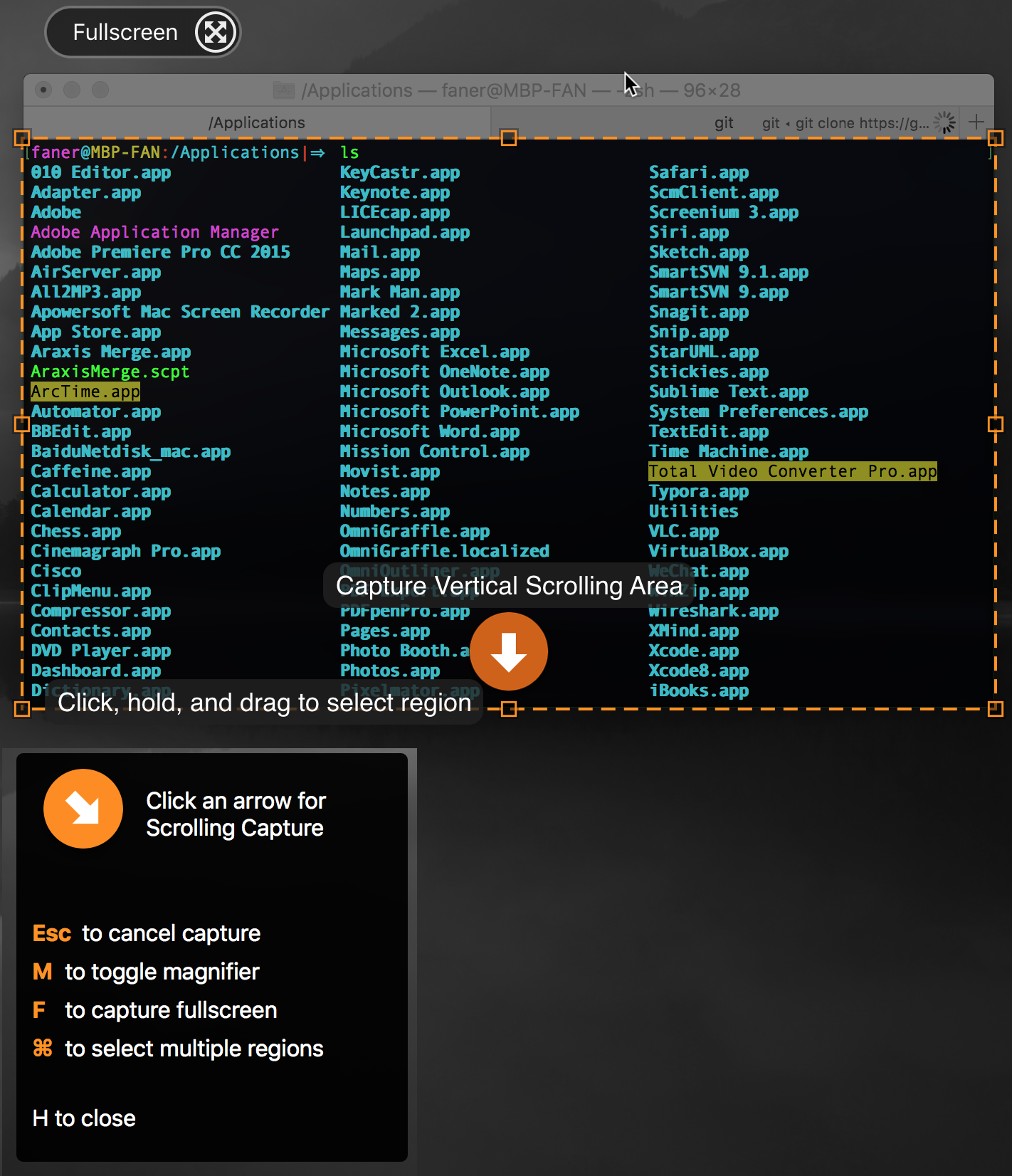This screenshot has height=1176, width=1012.
Task: Click the folder icon in terminal title bar
Action: (284, 90)
